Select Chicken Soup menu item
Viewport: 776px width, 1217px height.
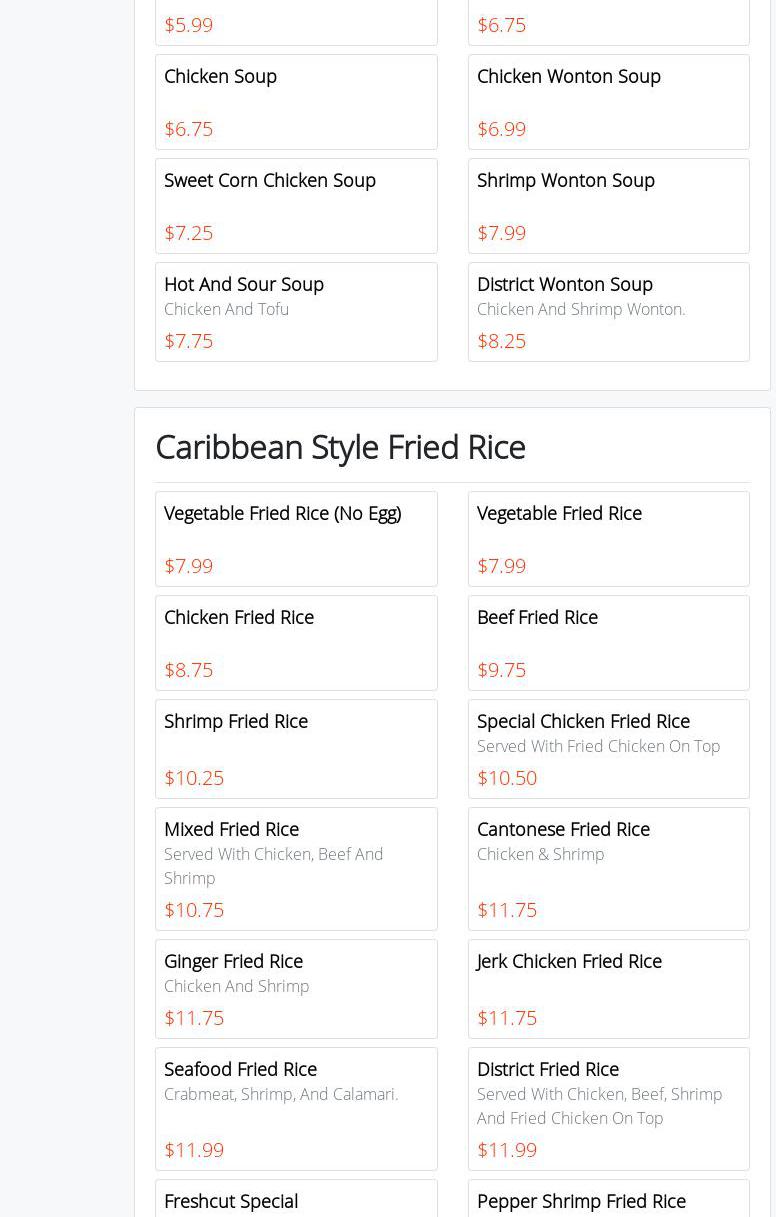296,102
